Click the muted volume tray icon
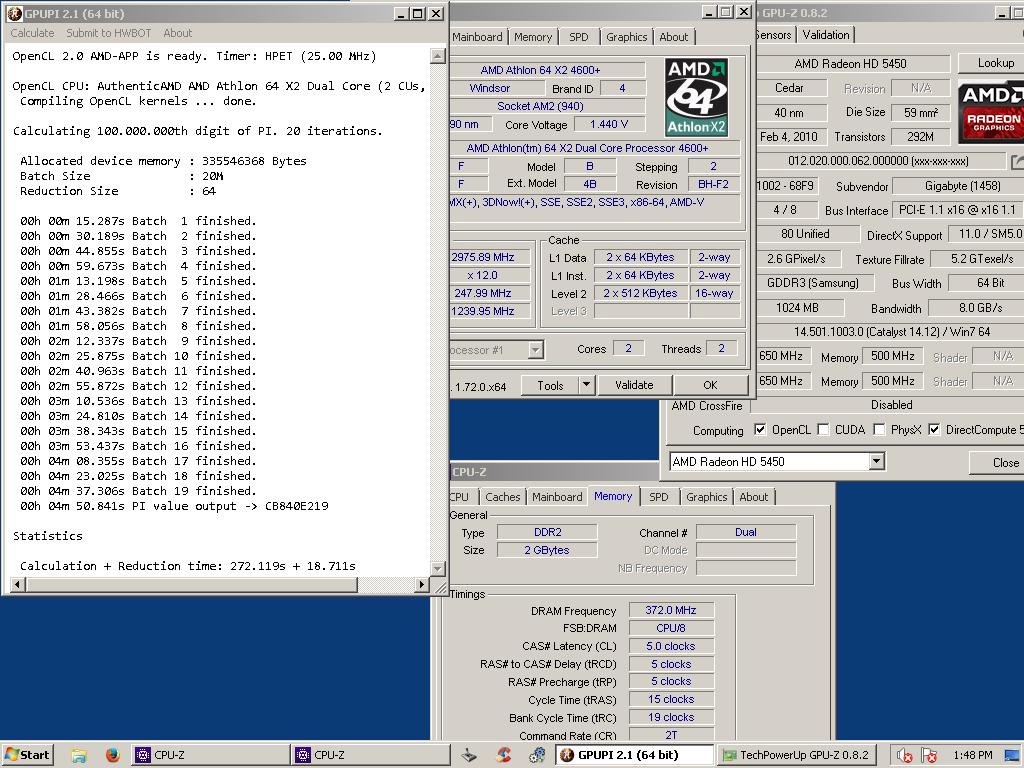 click(904, 756)
